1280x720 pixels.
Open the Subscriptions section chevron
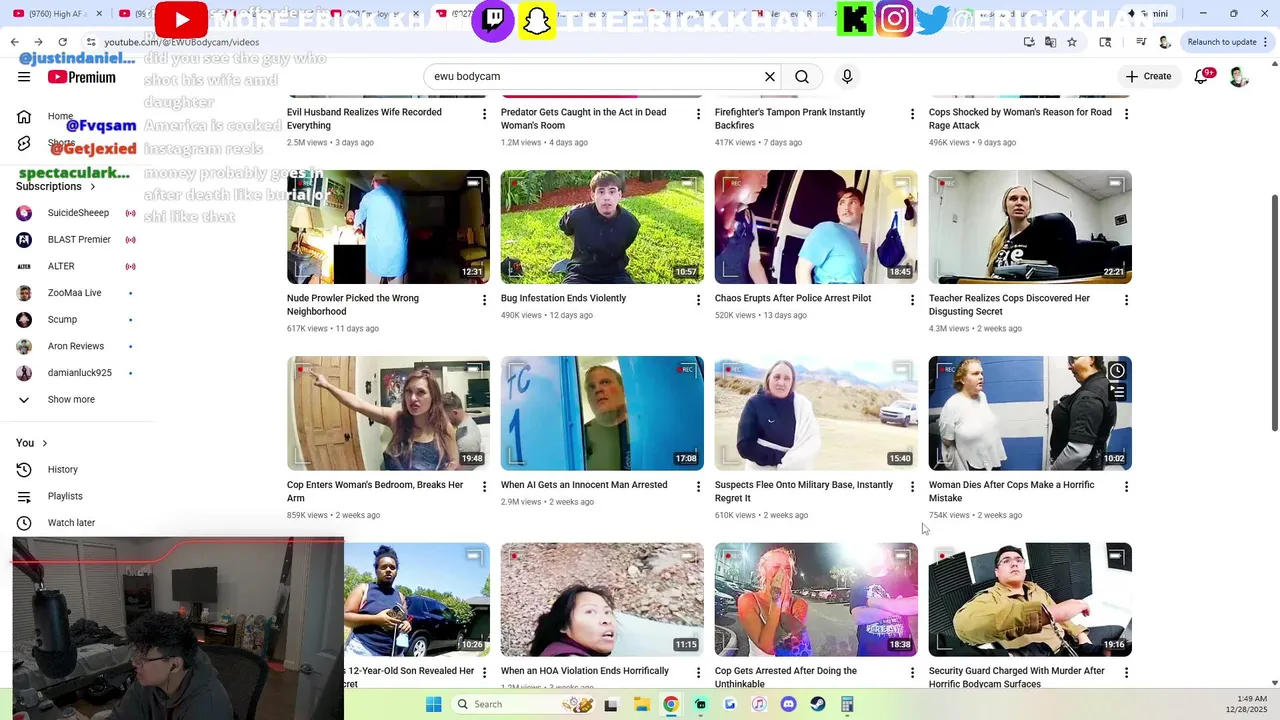(x=93, y=187)
